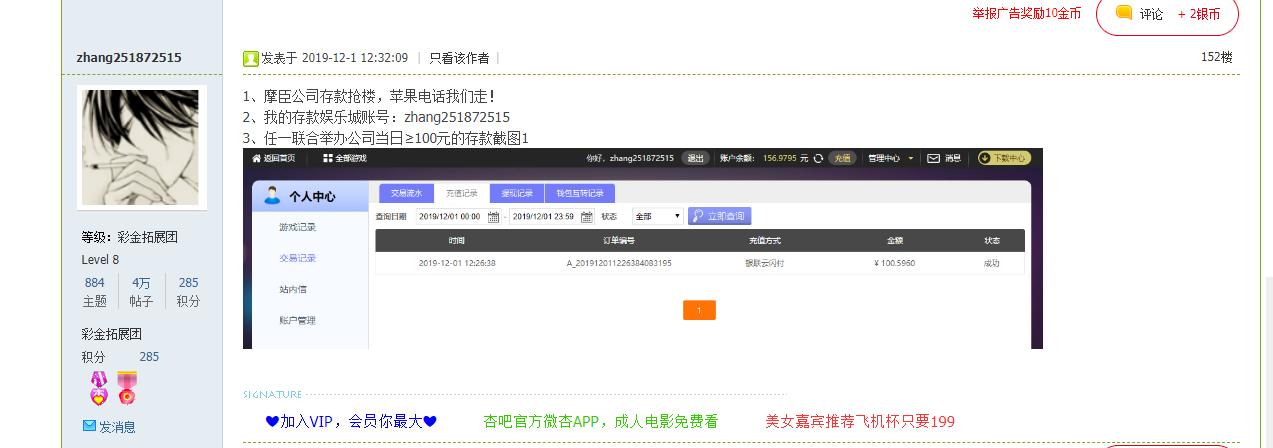Select the 提现记录 tab
Viewport: 1273px width, 448px height.
point(517,193)
